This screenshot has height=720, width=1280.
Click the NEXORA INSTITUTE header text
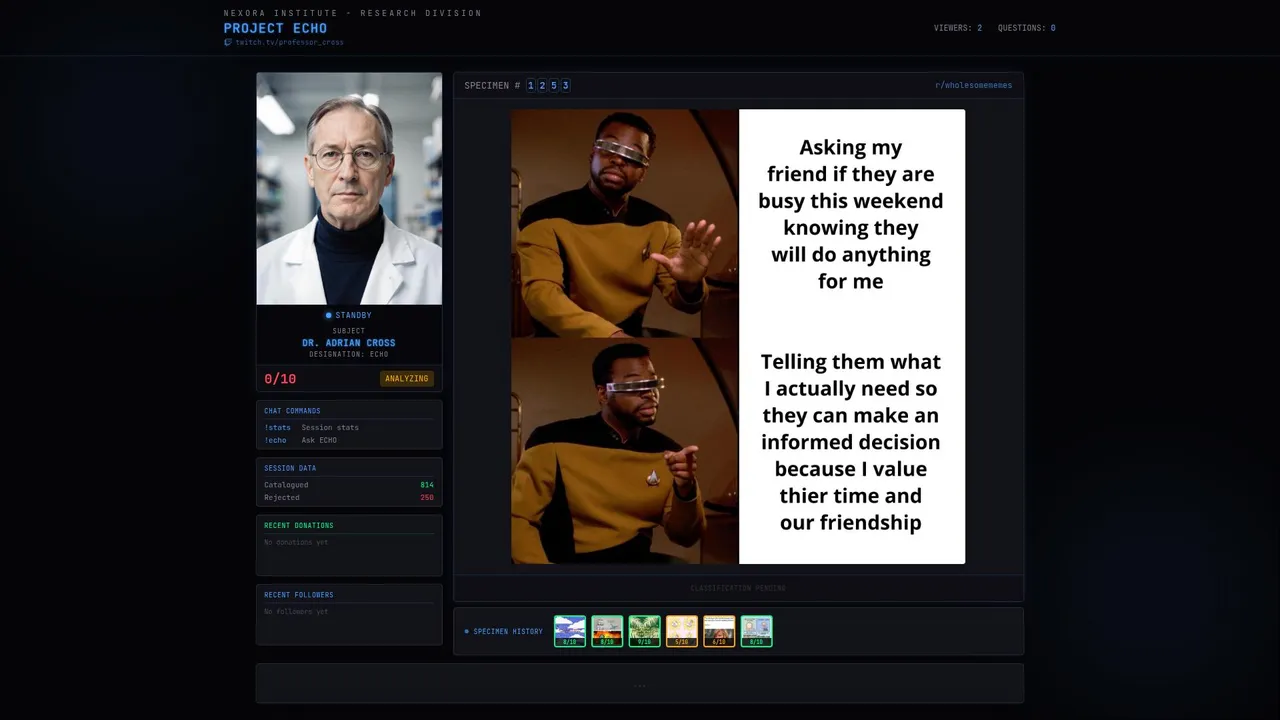tap(353, 13)
